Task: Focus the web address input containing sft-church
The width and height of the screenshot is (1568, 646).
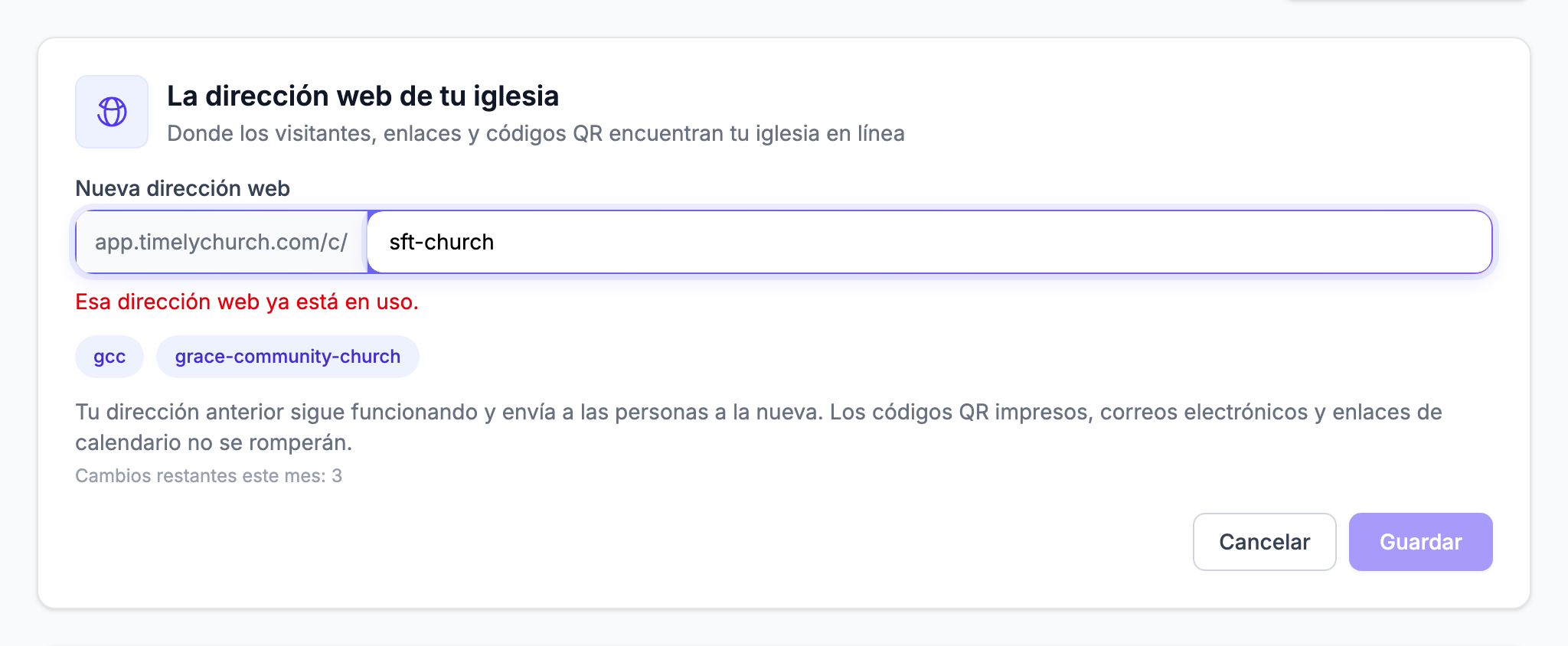Action: pyautogui.click(x=929, y=242)
